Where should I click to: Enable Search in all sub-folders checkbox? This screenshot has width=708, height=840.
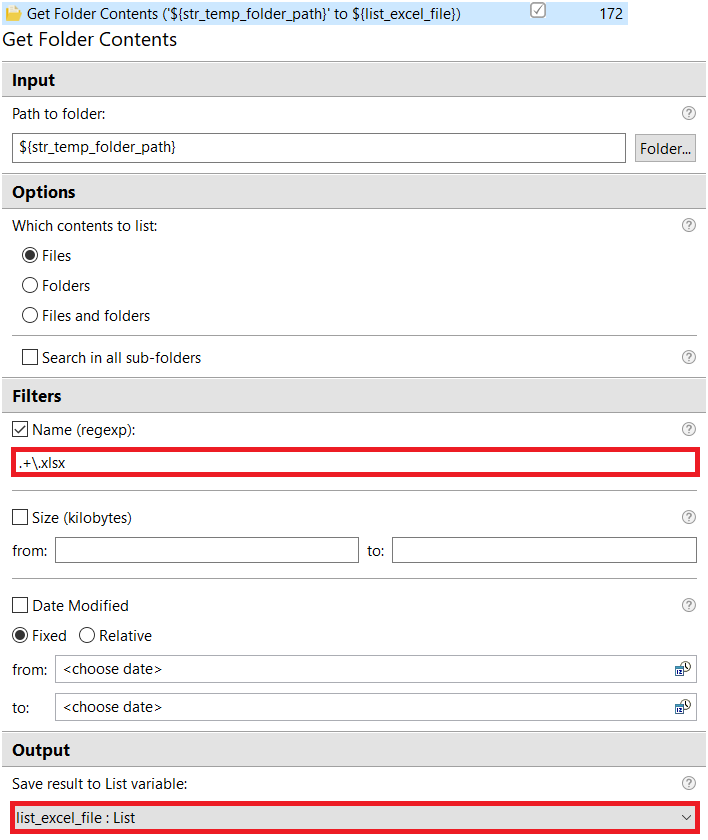click(x=30, y=357)
